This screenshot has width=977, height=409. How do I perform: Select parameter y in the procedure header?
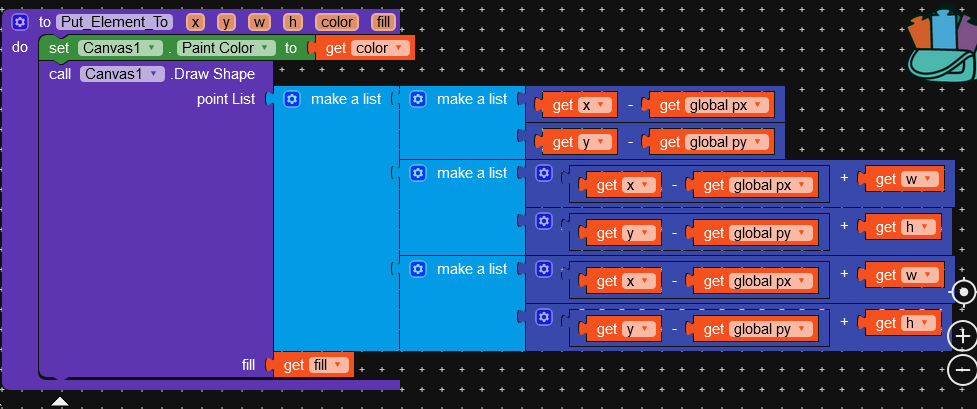coord(226,22)
